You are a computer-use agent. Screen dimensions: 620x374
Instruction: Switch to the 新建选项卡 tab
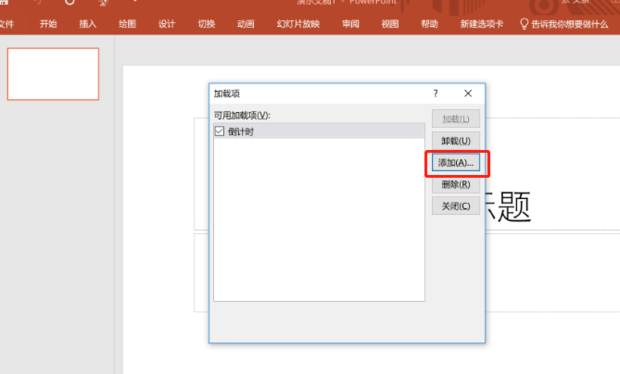click(x=482, y=24)
